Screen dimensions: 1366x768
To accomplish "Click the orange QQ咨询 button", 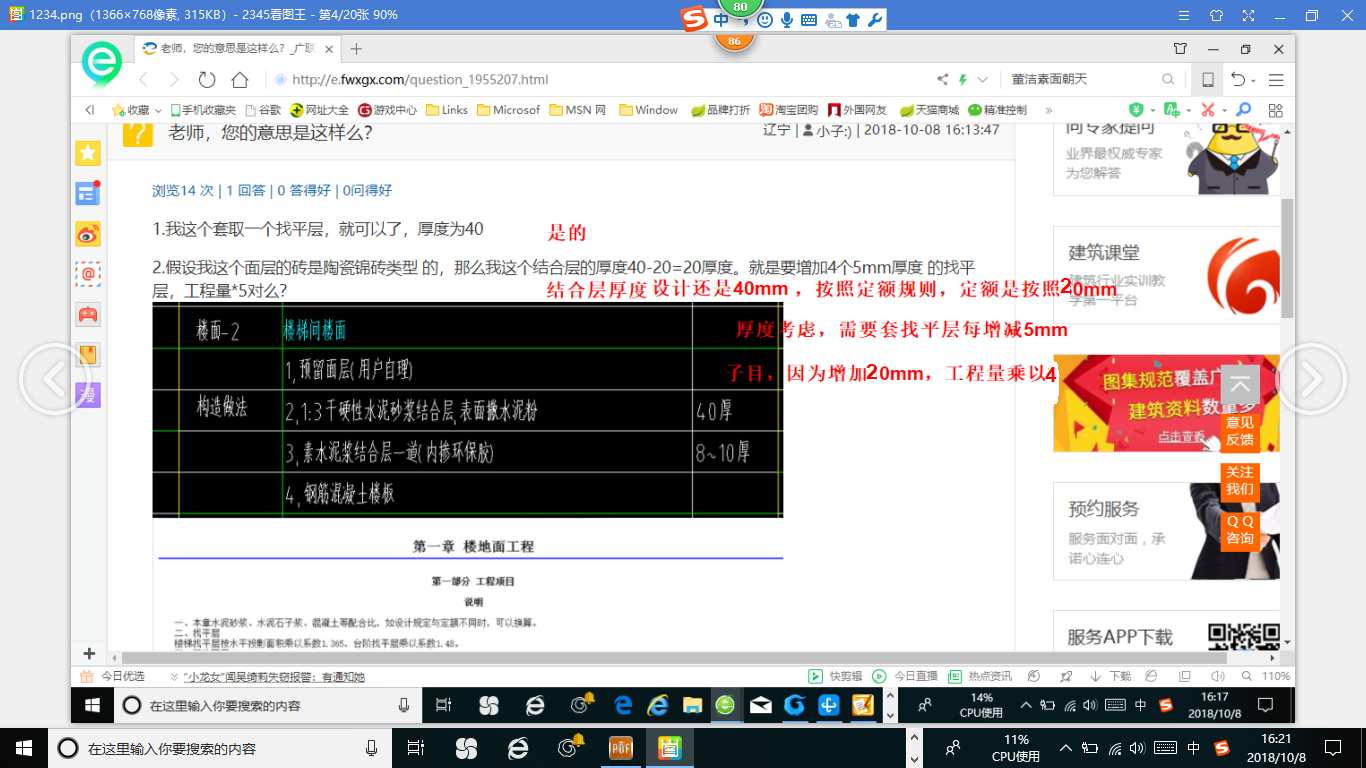I will (x=1240, y=530).
